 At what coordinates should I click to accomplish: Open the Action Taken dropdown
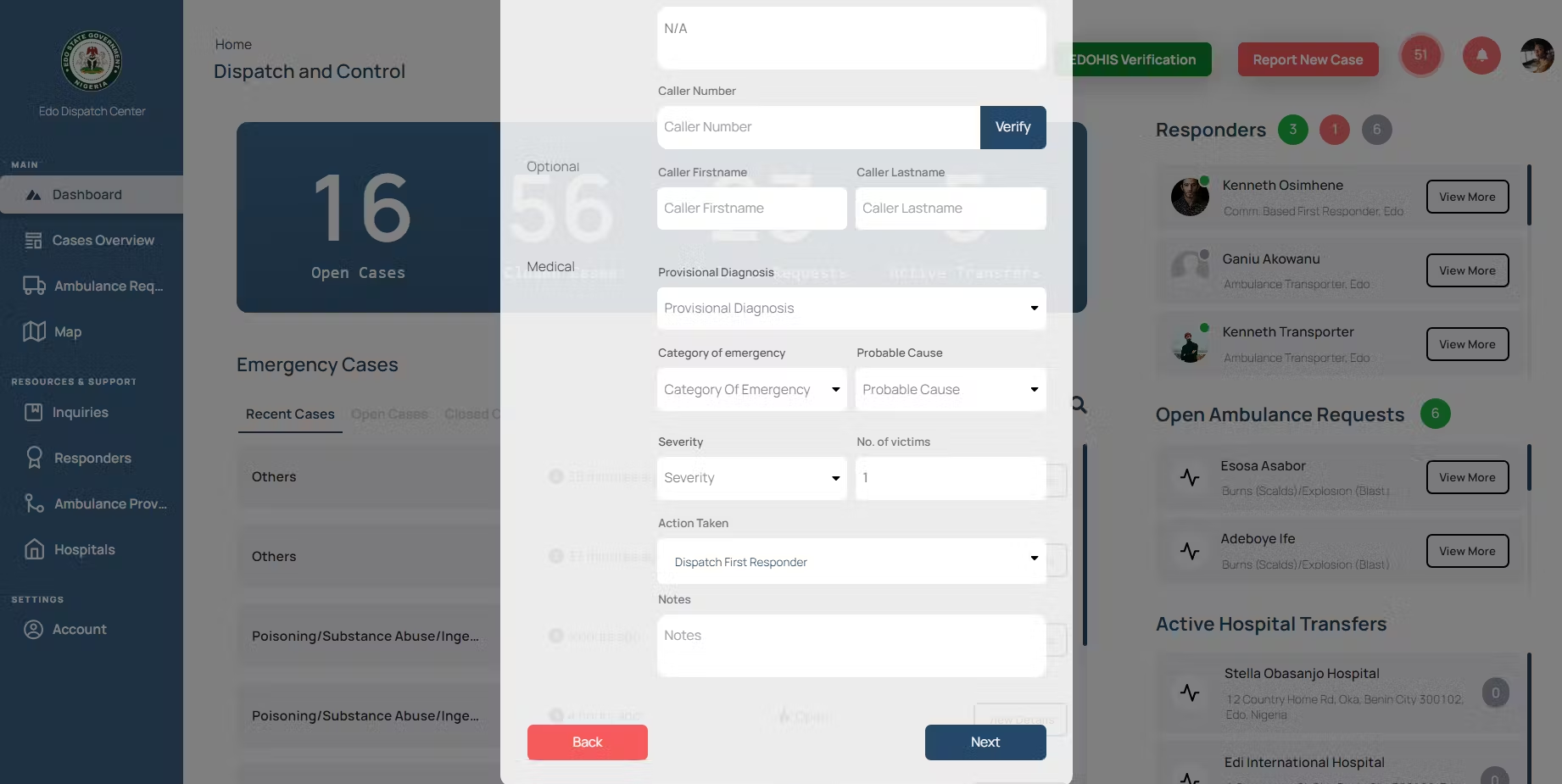[851, 561]
